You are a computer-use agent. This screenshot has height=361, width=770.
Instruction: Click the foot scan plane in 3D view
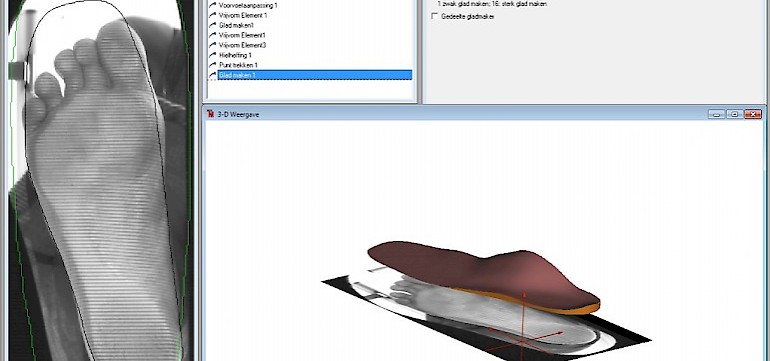pos(486,314)
